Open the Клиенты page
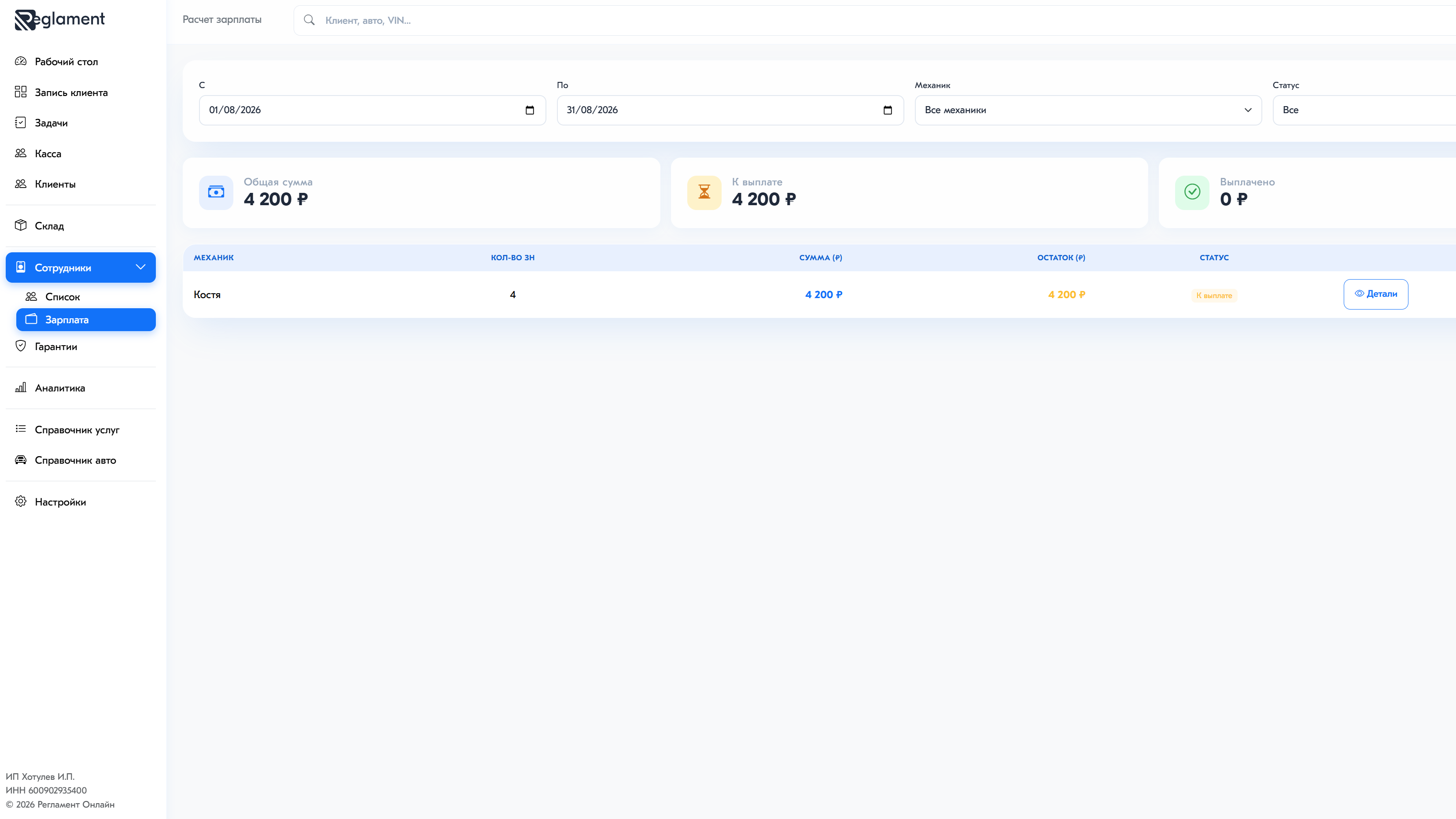 81,184
